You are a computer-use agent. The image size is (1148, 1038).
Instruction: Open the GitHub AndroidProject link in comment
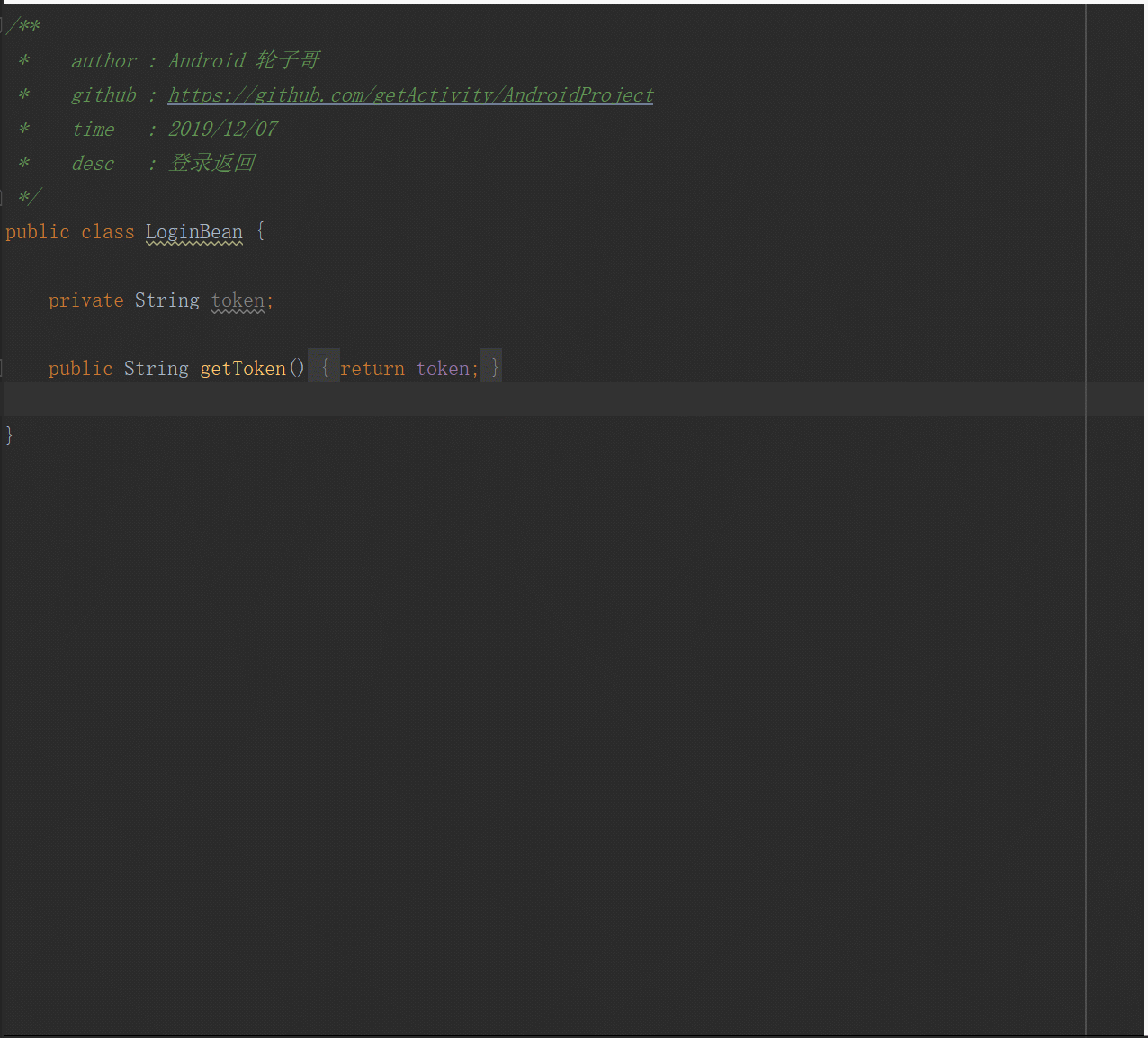(x=410, y=95)
